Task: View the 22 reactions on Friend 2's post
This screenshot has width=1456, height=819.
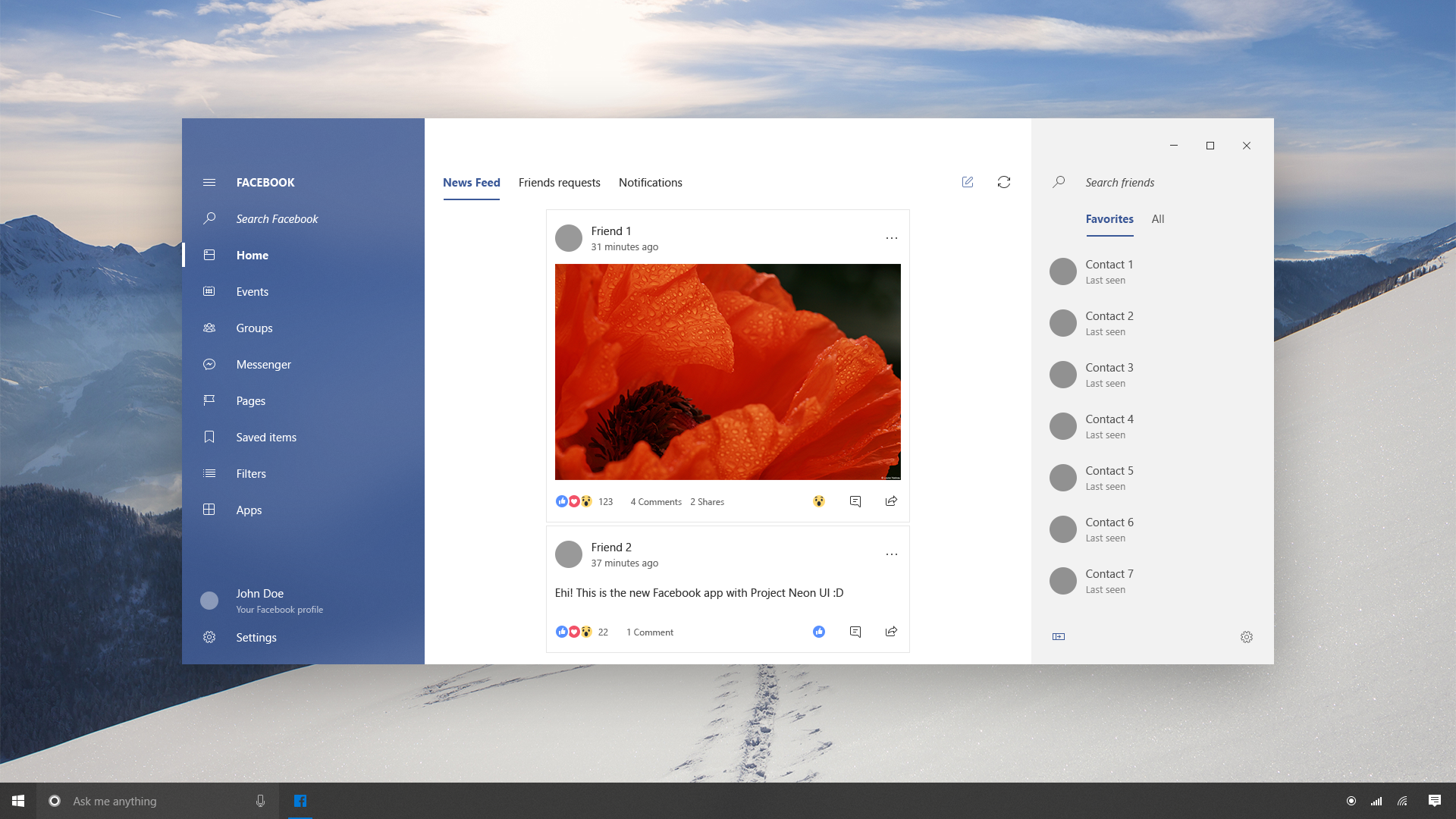Action: tap(582, 632)
